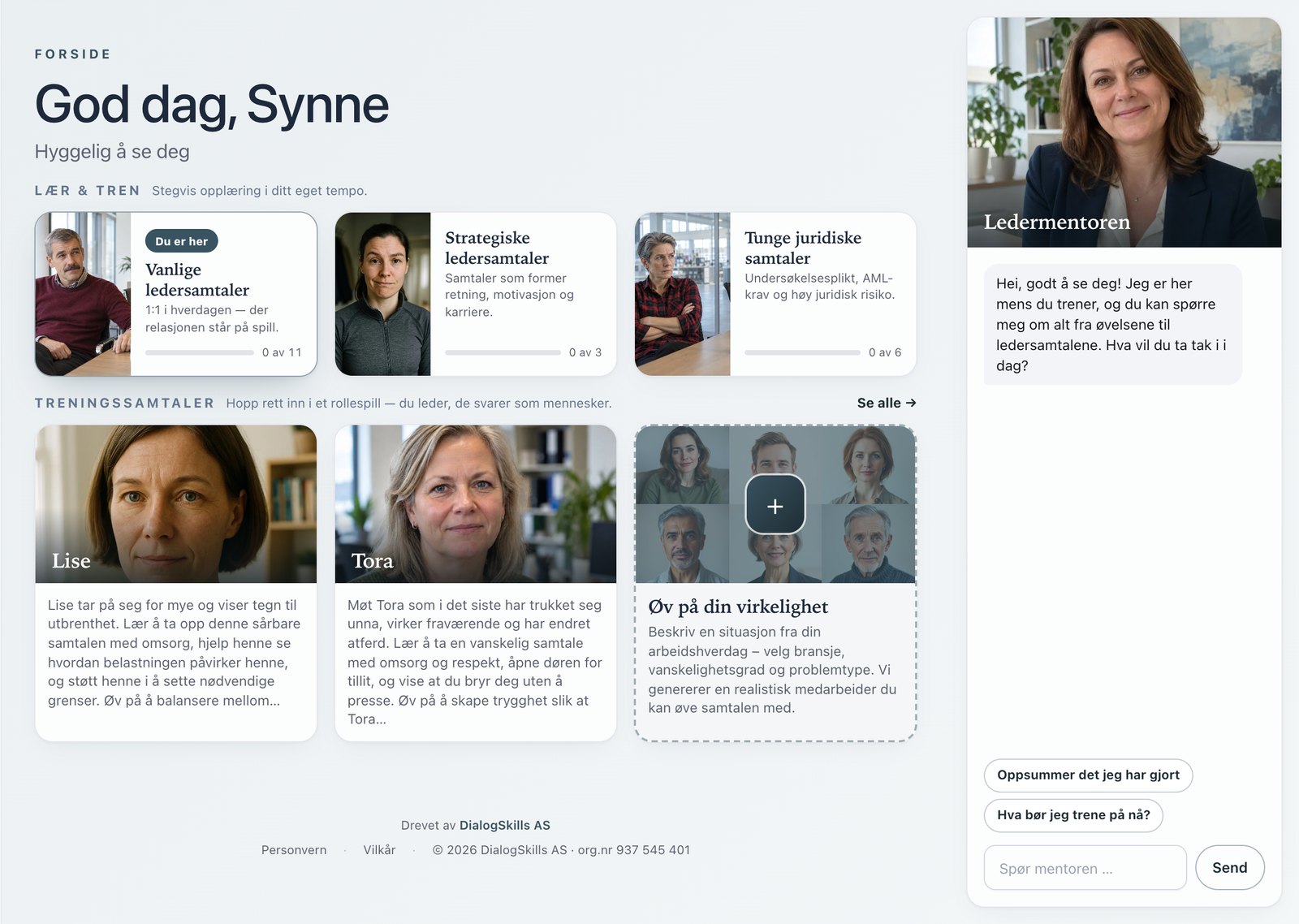This screenshot has width=1299, height=924.
Task: Start the Tora training conversation photo
Action: [x=476, y=503]
